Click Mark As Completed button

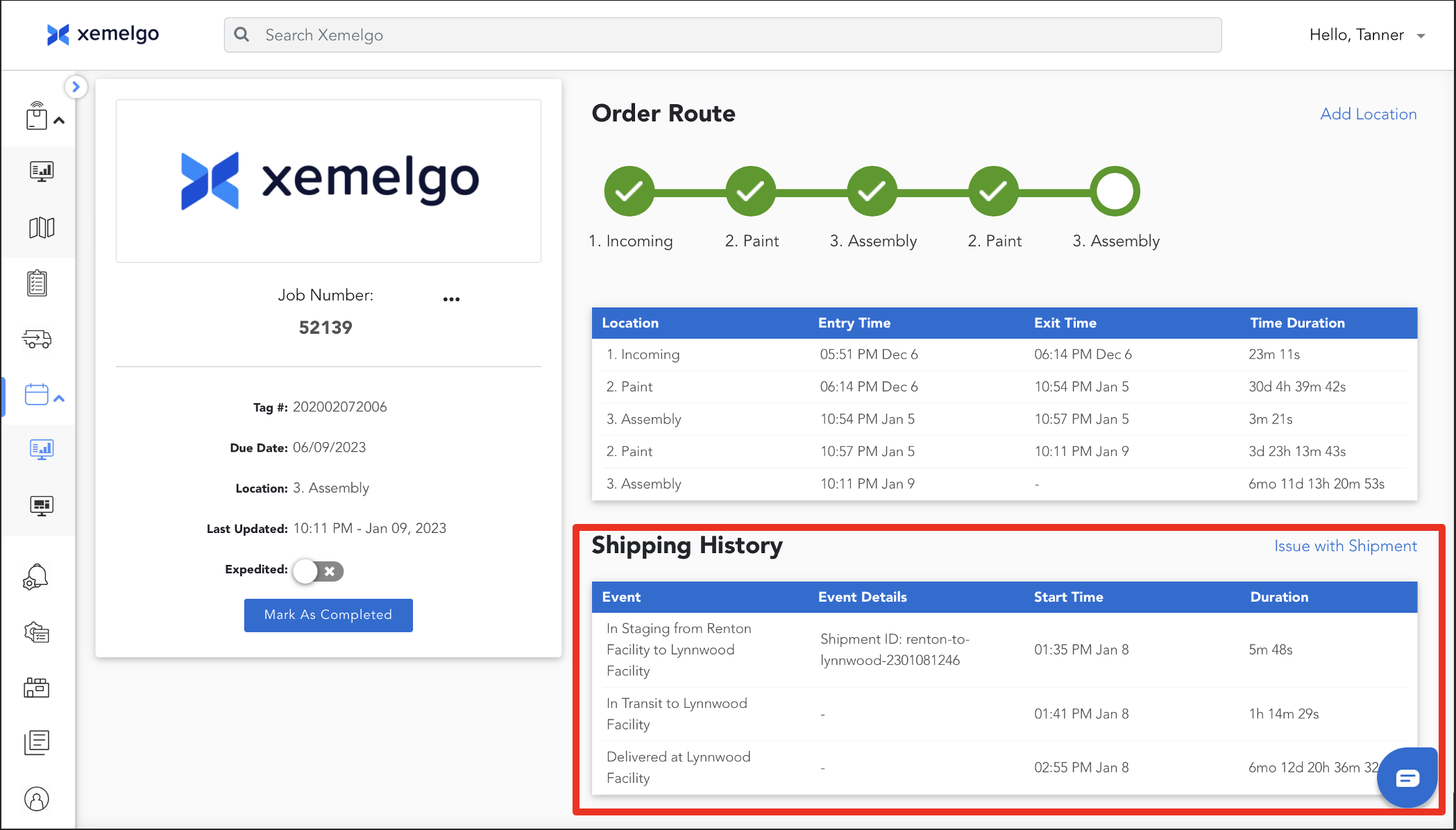(x=328, y=615)
